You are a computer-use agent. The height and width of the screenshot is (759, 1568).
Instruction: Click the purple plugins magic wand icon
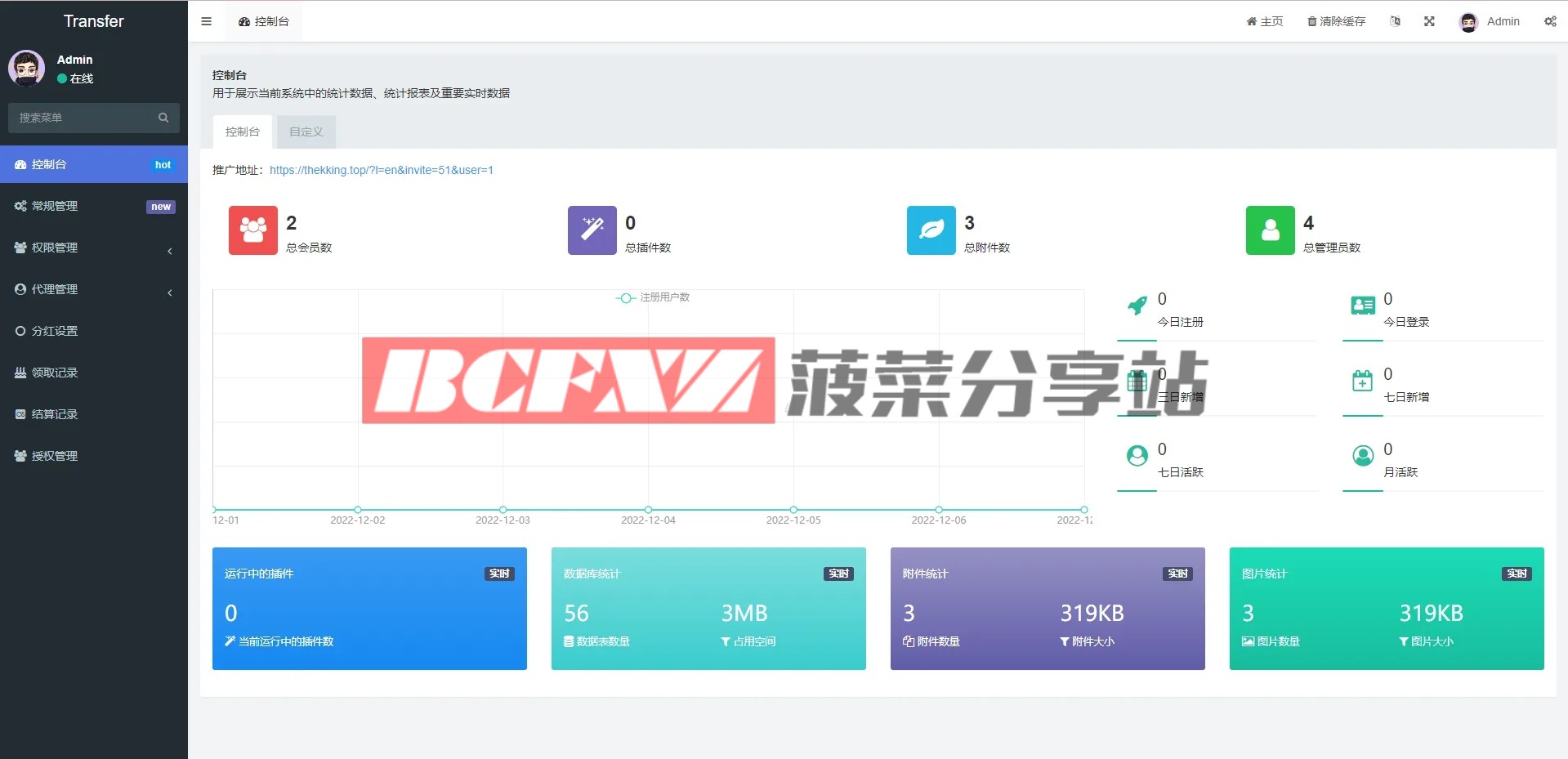point(592,230)
